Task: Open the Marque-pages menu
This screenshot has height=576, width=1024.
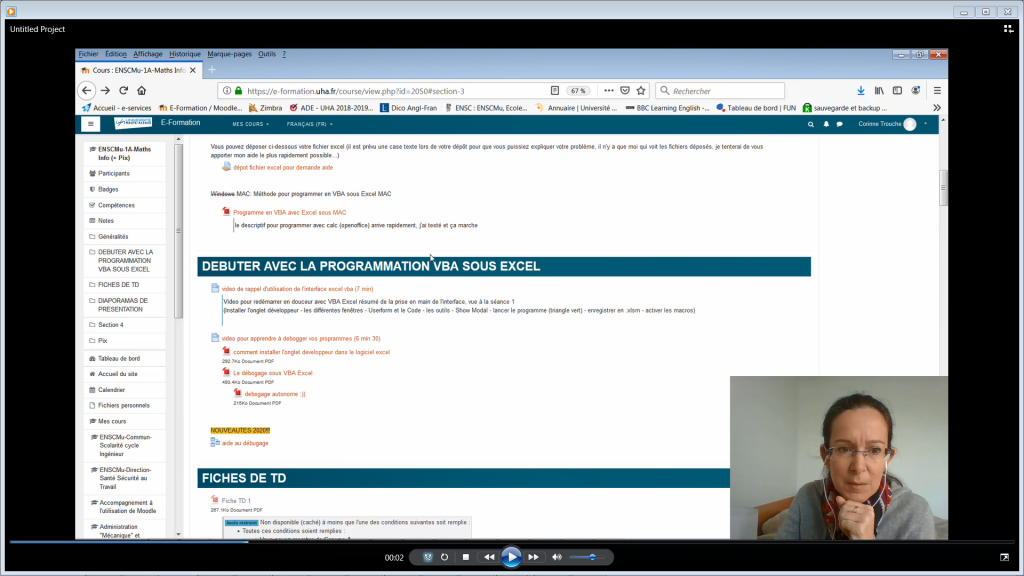Action: (229, 54)
